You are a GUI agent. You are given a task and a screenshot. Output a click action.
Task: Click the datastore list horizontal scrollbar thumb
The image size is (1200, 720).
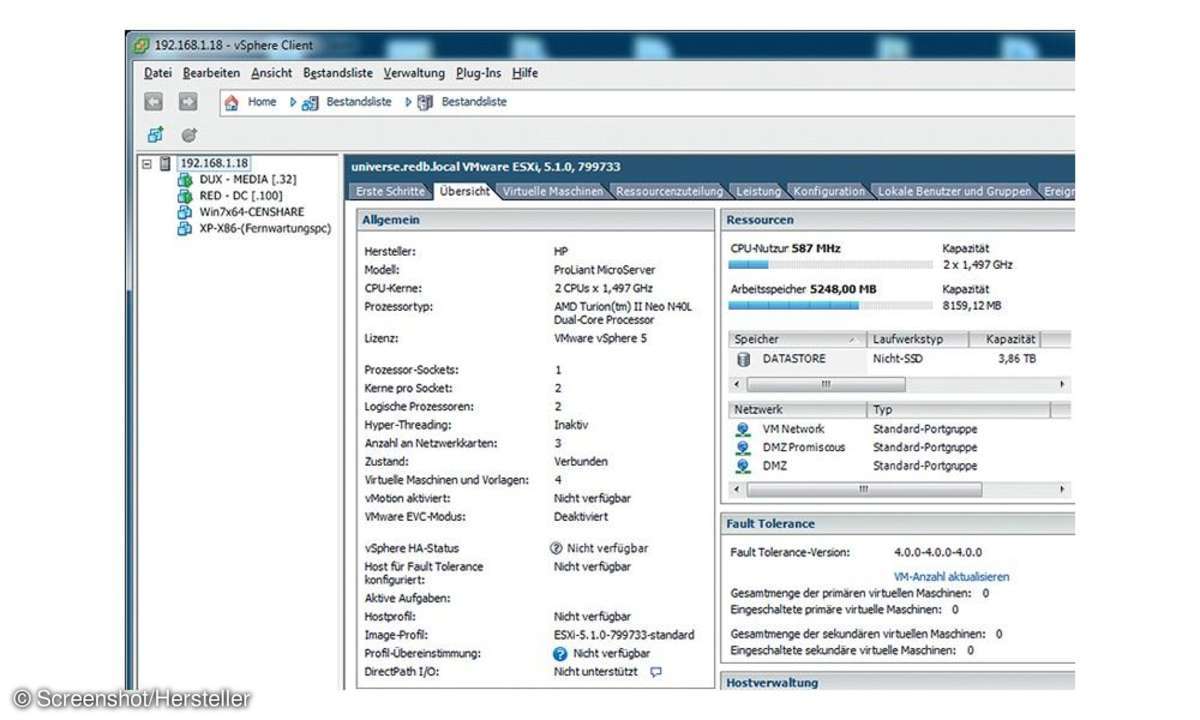click(x=825, y=384)
